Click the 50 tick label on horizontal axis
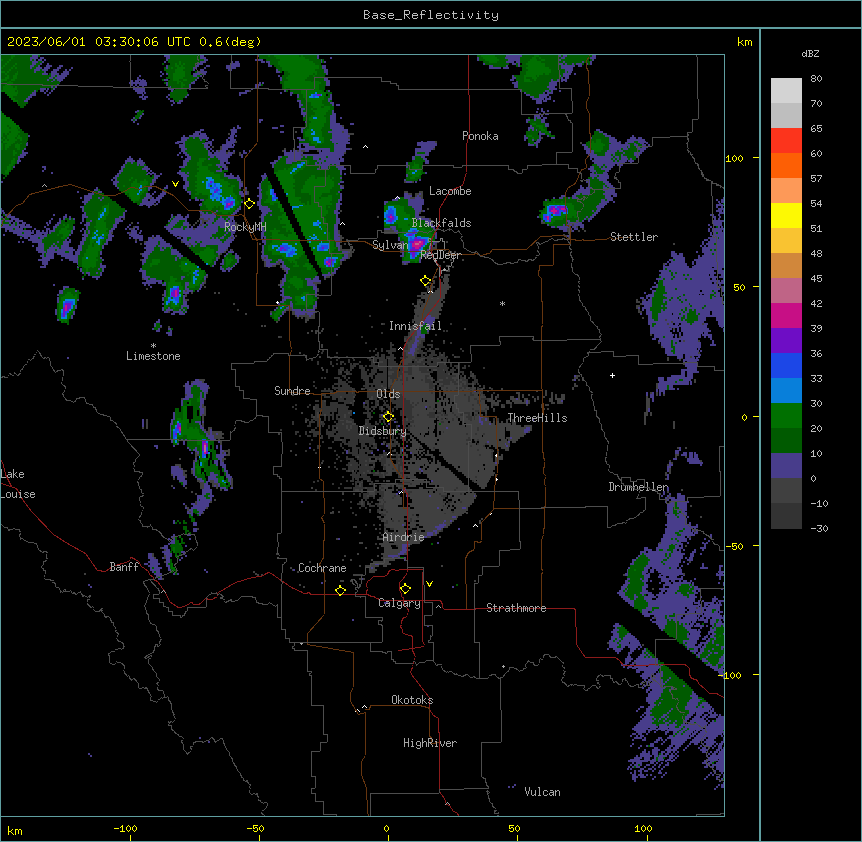This screenshot has height=842, width=862. click(514, 828)
